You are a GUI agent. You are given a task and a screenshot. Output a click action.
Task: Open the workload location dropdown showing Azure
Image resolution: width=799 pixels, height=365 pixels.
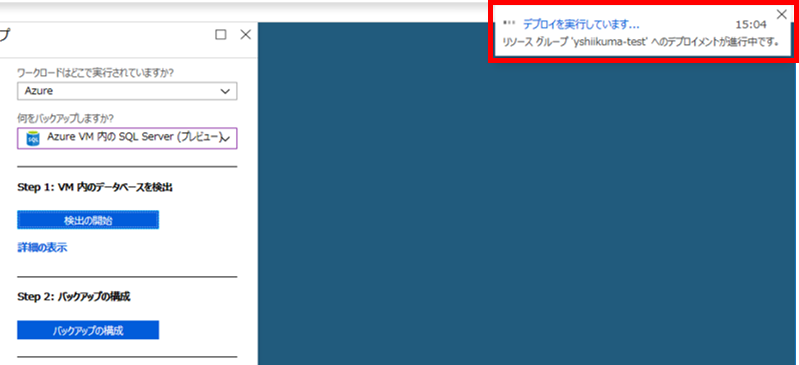click(127, 91)
